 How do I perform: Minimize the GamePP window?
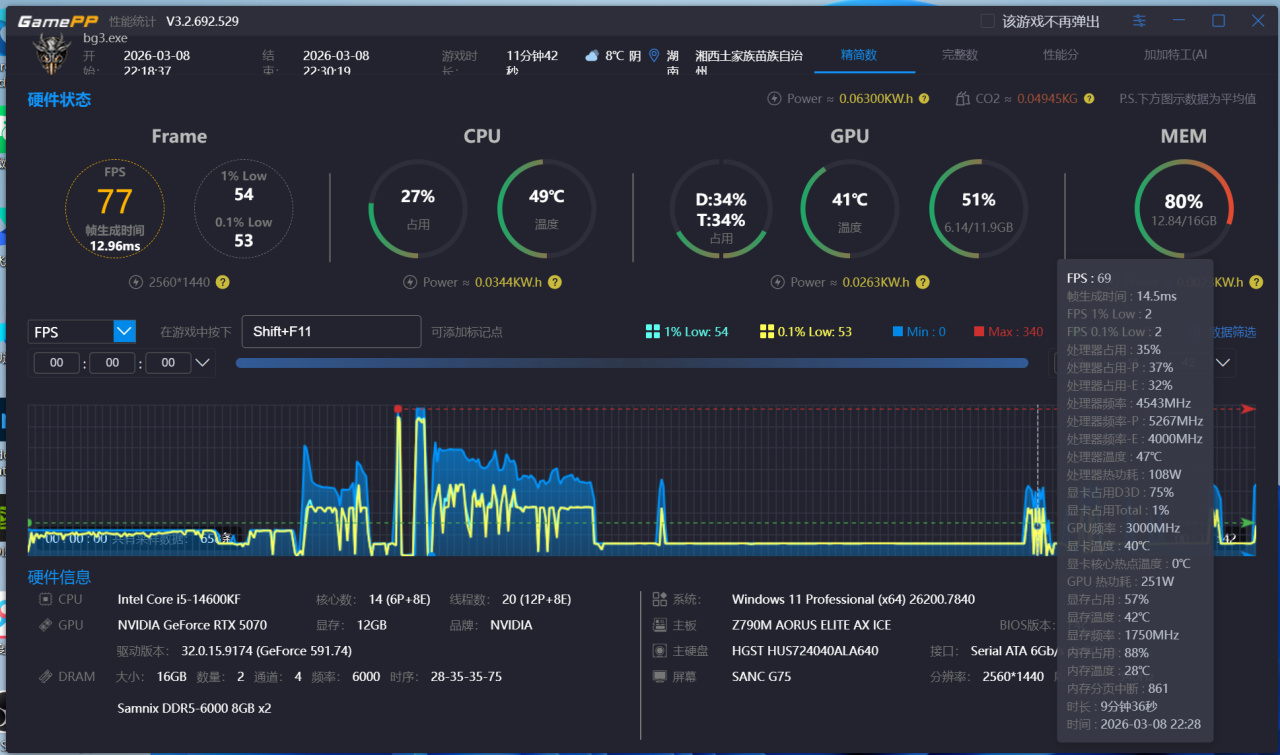(x=1179, y=21)
